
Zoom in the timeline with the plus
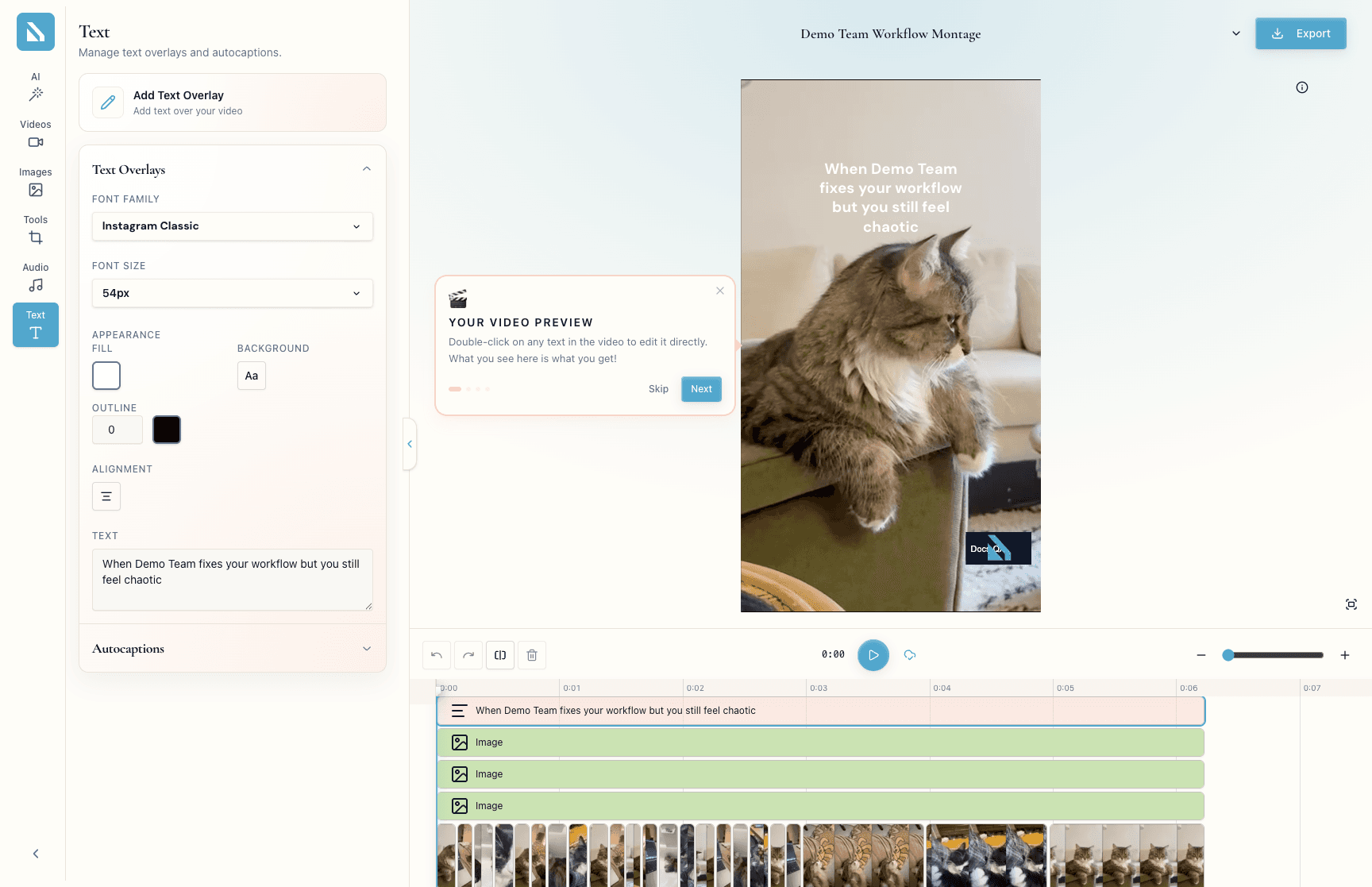point(1345,655)
